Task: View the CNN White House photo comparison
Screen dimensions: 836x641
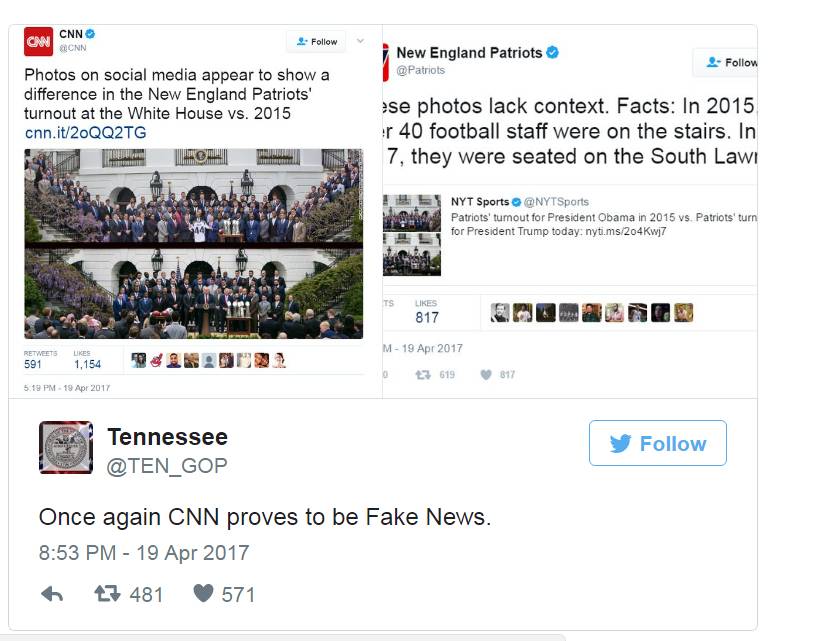Action: point(194,244)
